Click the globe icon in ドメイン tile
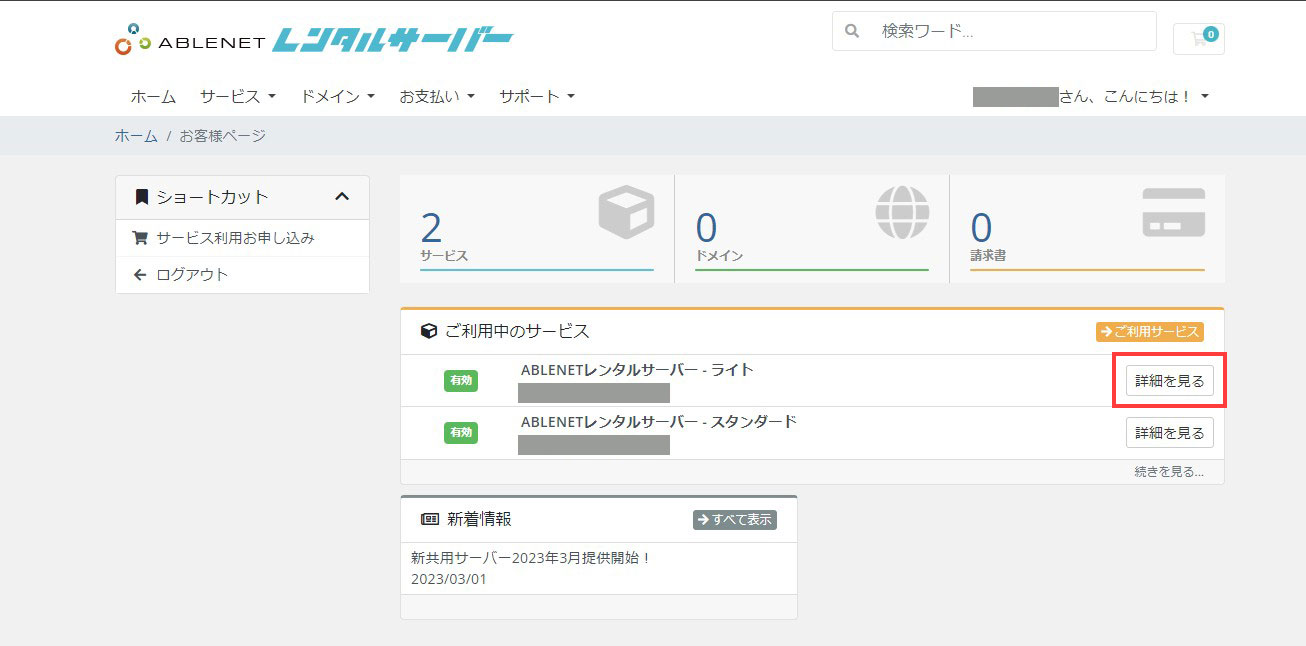 pyautogui.click(x=902, y=212)
